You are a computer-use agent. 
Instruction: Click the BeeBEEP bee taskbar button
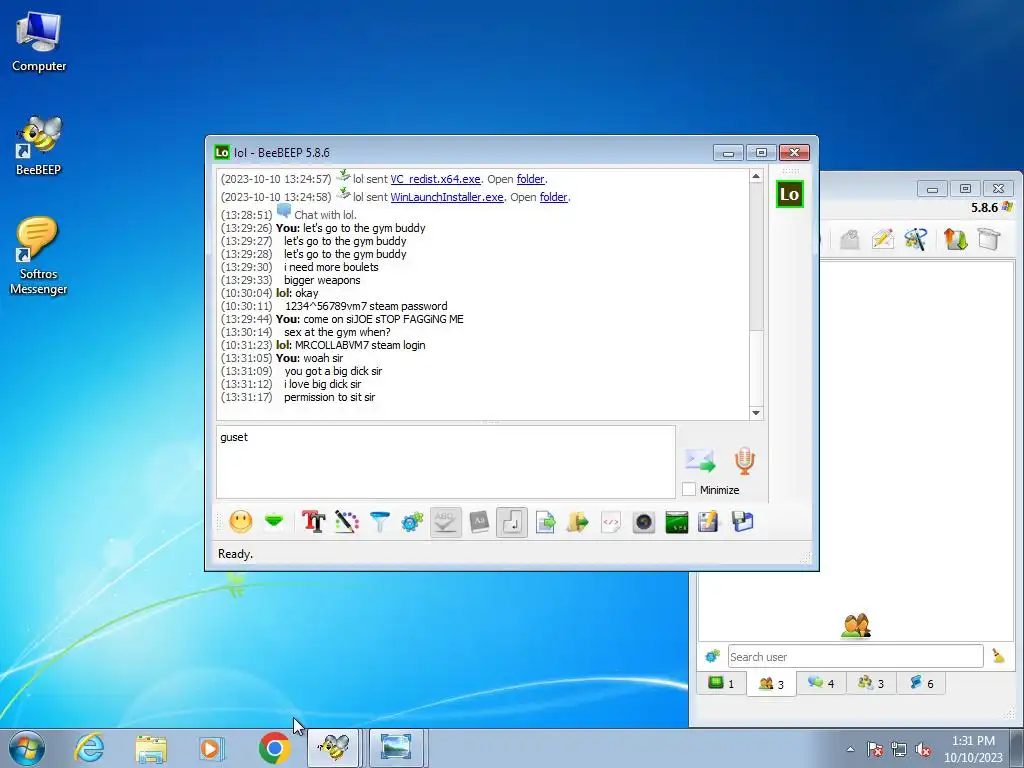[x=334, y=748]
